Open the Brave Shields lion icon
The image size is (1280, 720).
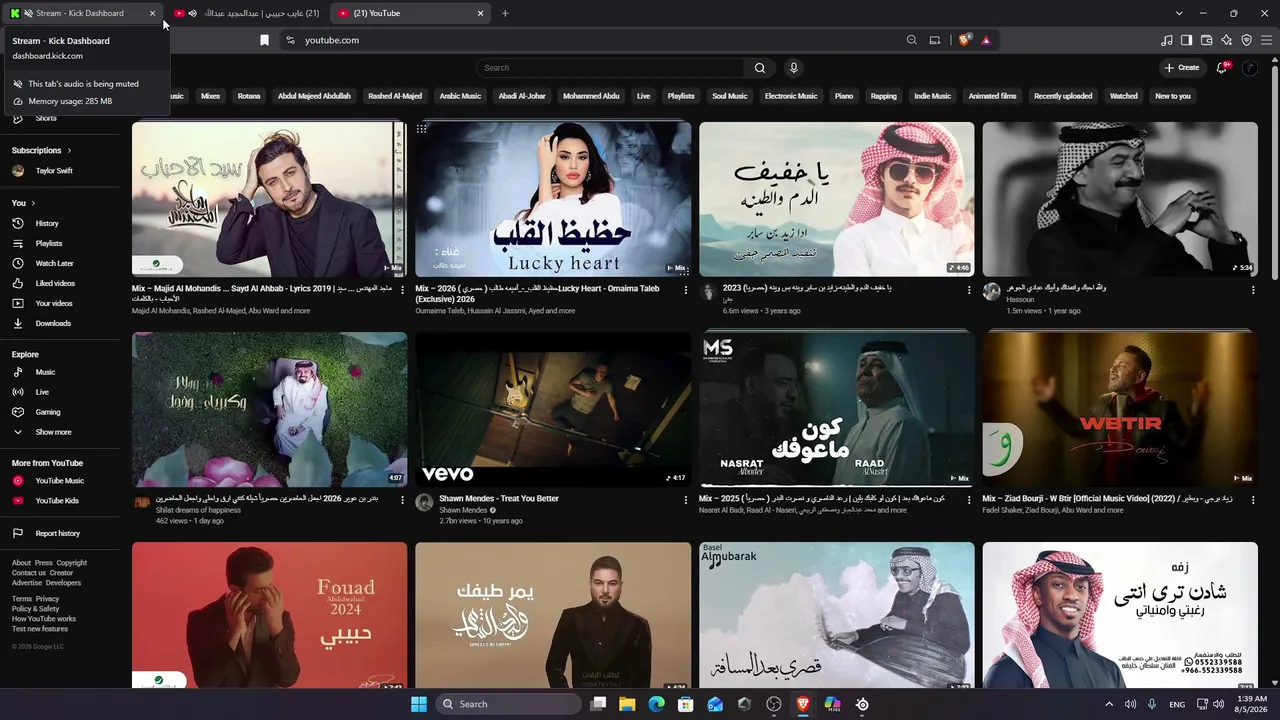964,40
